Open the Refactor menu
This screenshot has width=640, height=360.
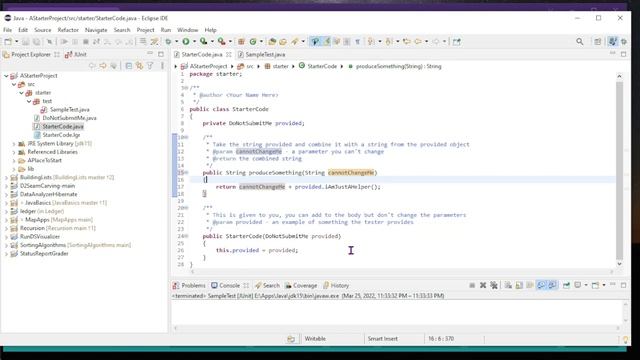coord(68,30)
